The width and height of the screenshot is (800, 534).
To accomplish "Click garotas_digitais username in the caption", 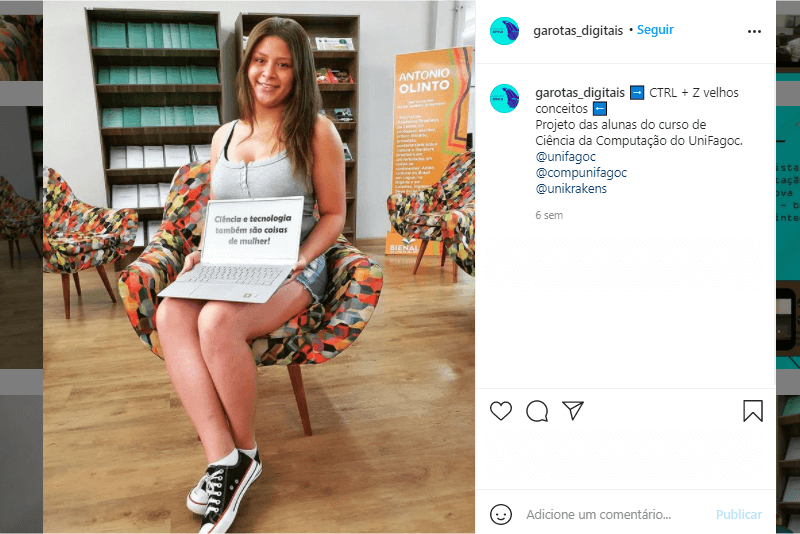I will tap(580, 93).
